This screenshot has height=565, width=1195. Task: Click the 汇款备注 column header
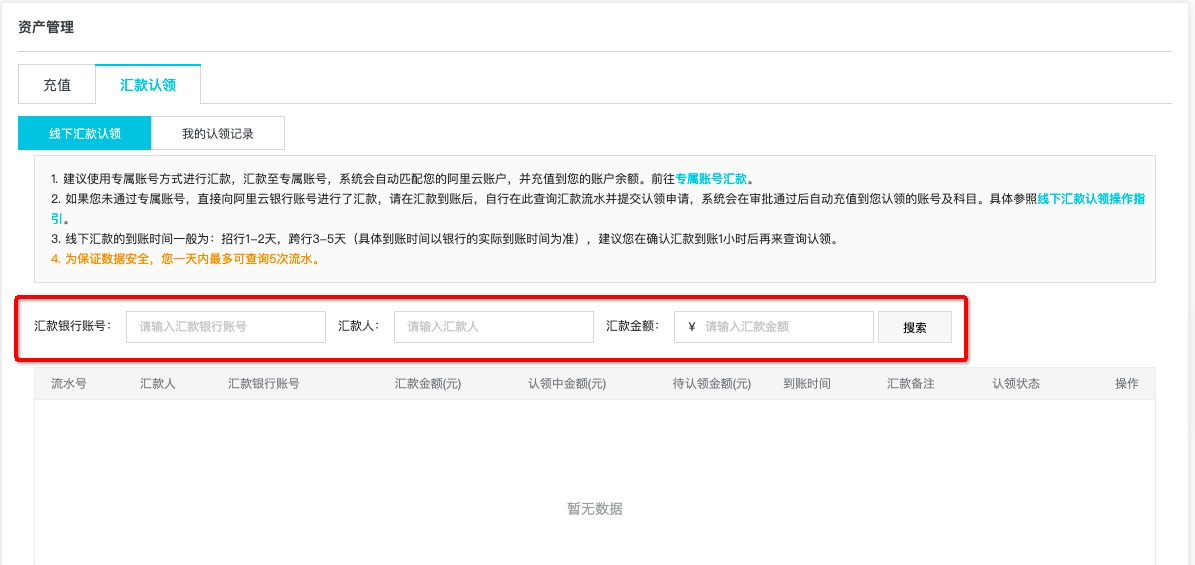pyautogui.click(x=911, y=384)
